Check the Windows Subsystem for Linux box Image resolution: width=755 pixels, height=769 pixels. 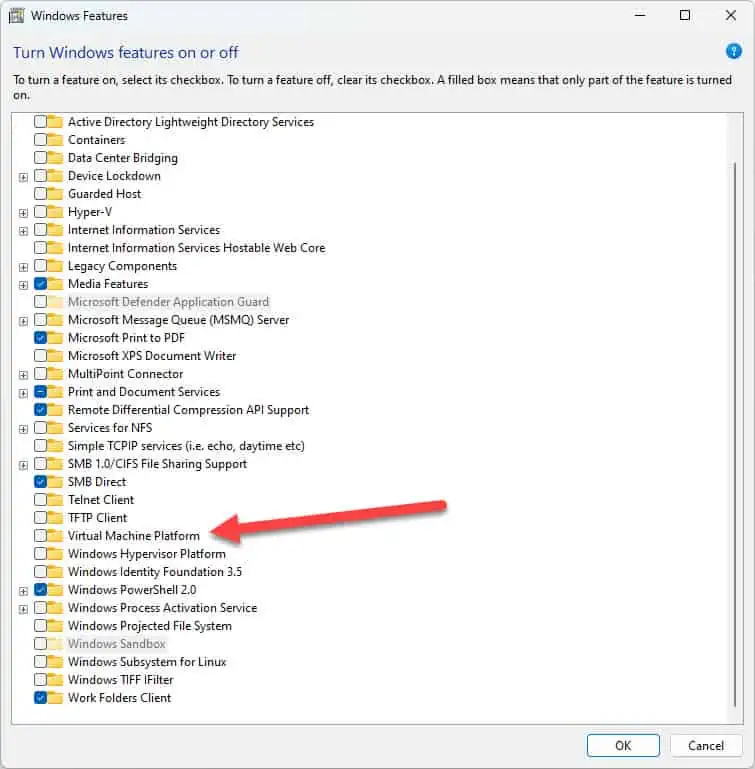click(x=41, y=662)
